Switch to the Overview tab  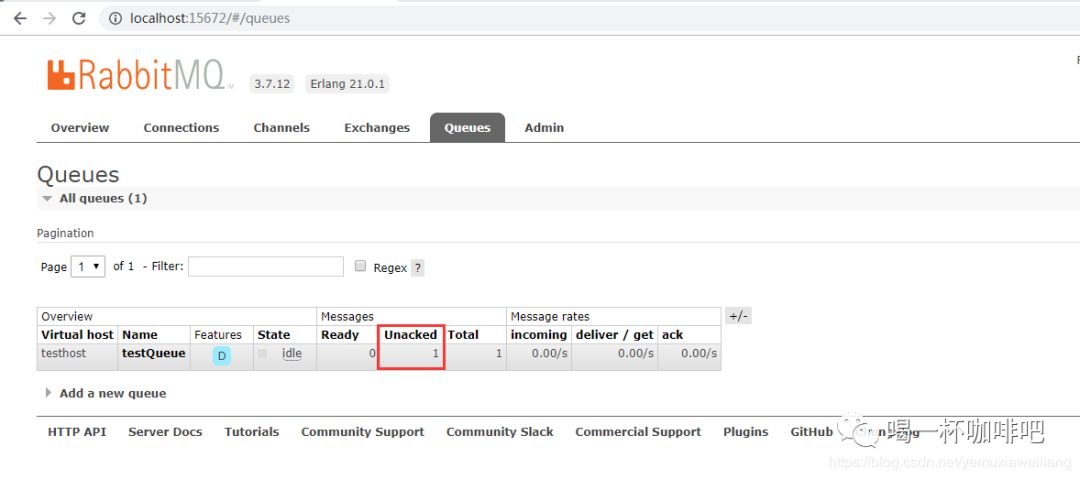[80, 128]
